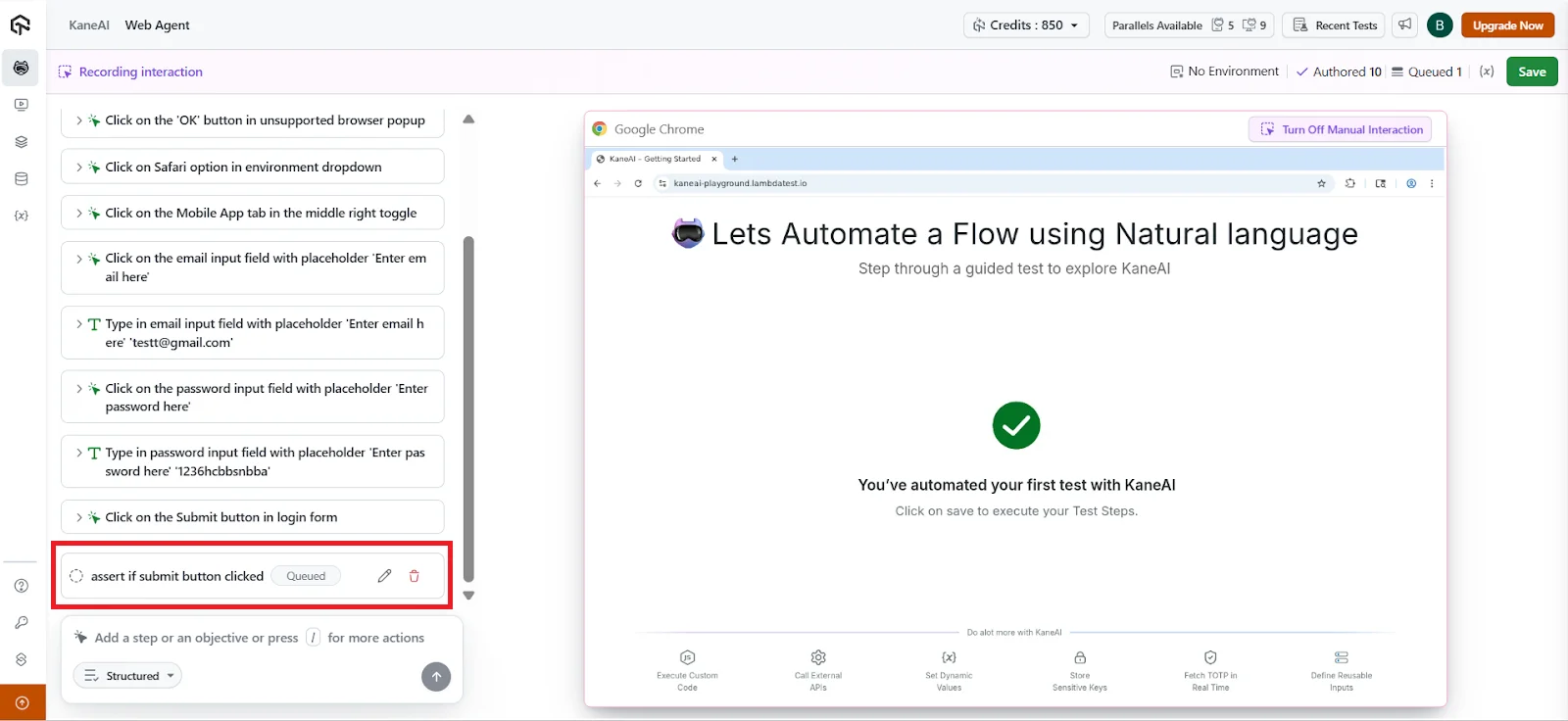This screenshot has height=721, width=1568.
Task: Expand the 'Click on the Submit button' step
Action: [79, 517]
